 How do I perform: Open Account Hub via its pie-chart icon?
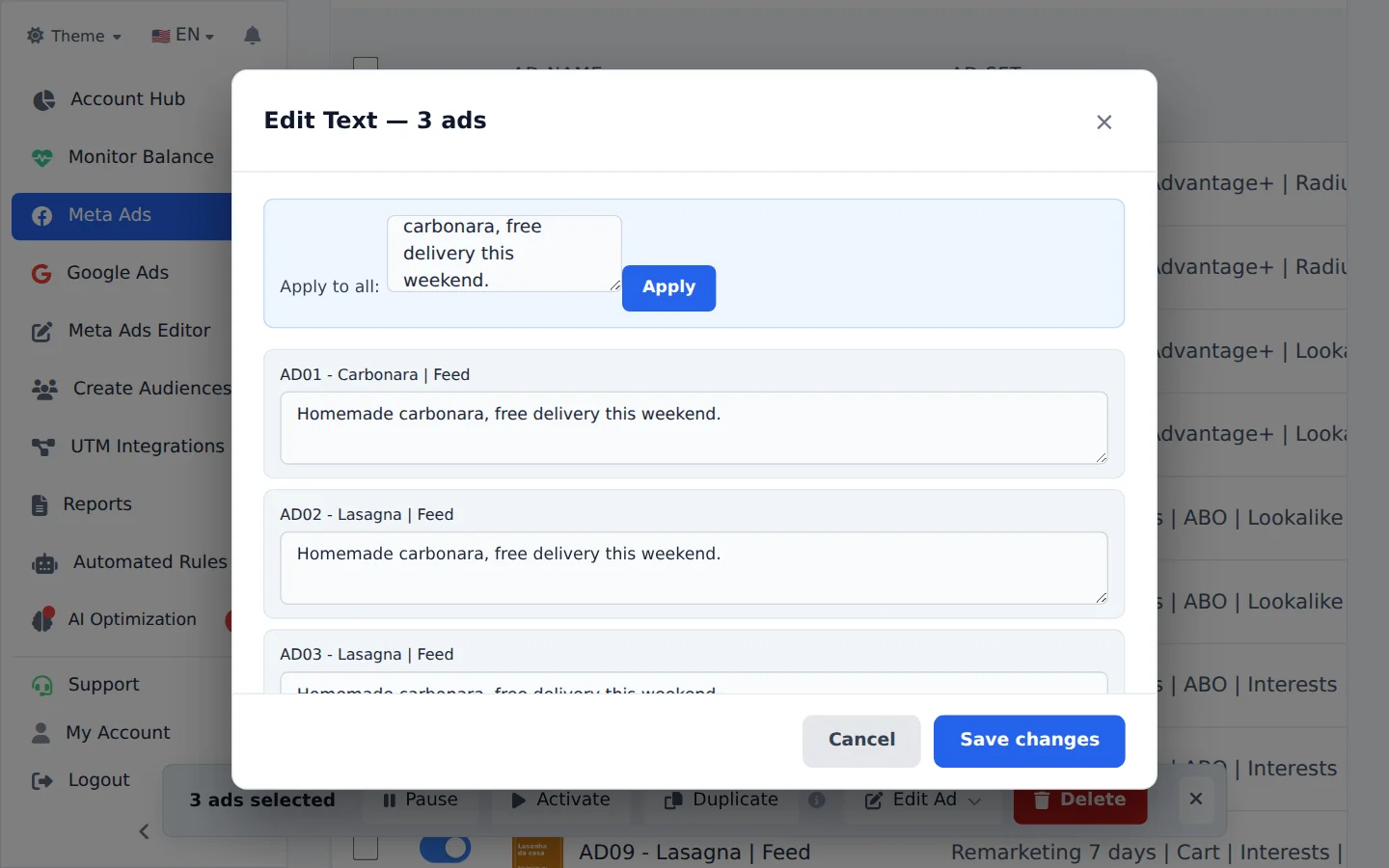[x=43, y=100]
